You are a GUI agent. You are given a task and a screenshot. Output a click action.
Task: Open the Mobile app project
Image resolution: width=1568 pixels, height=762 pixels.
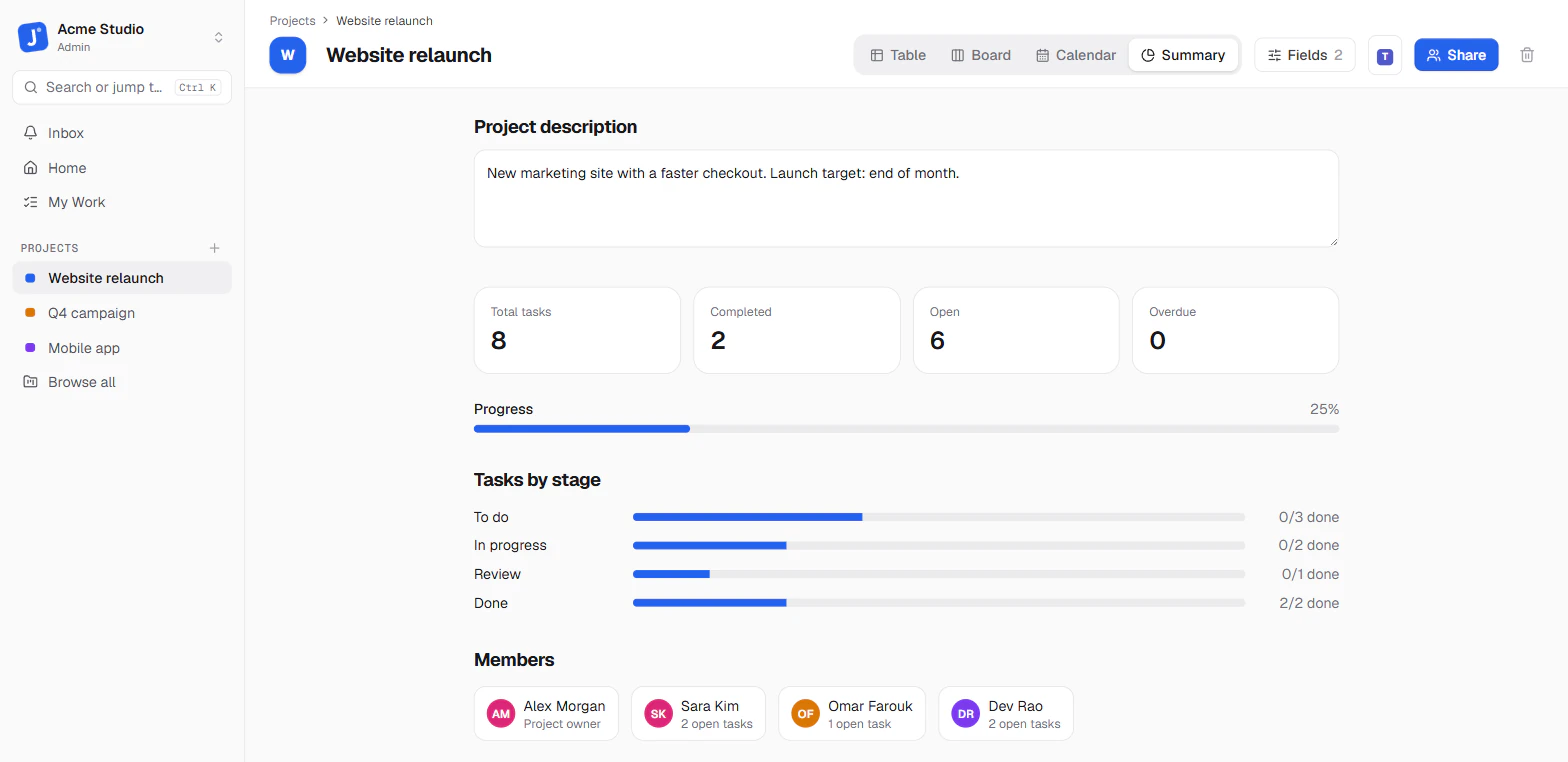(122, 348)
